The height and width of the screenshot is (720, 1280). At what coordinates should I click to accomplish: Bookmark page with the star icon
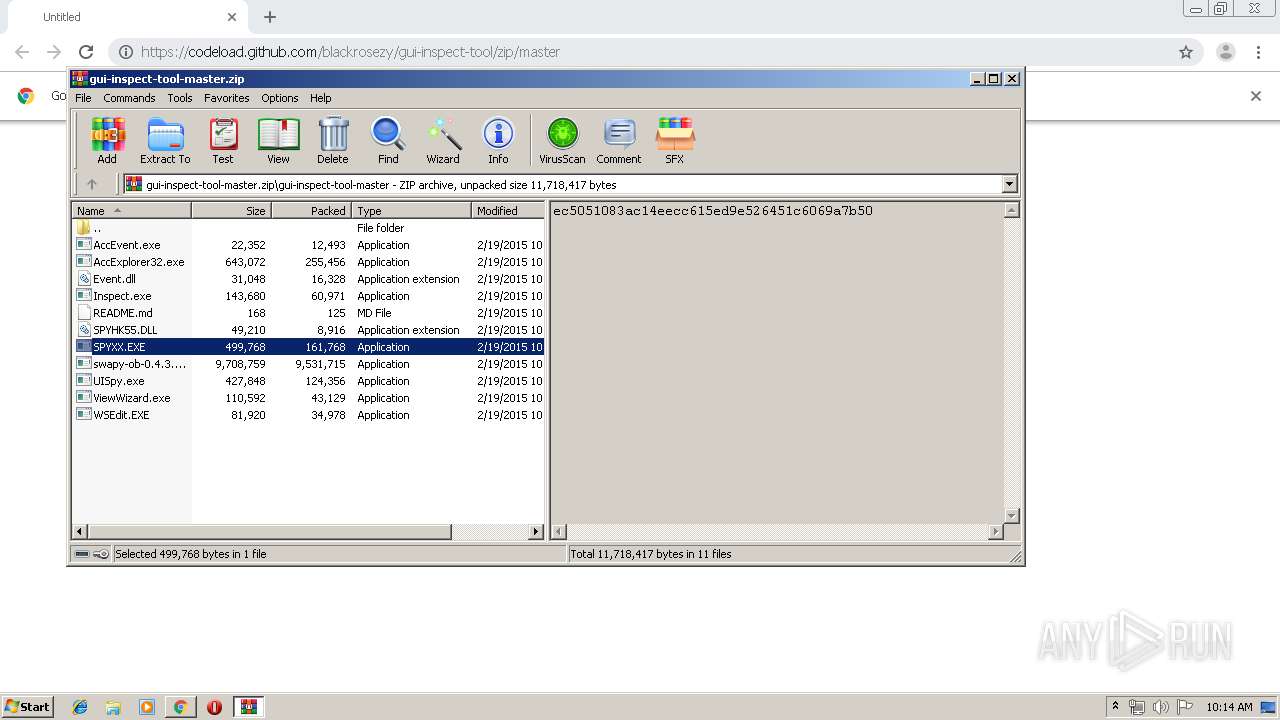point(1186,52)
